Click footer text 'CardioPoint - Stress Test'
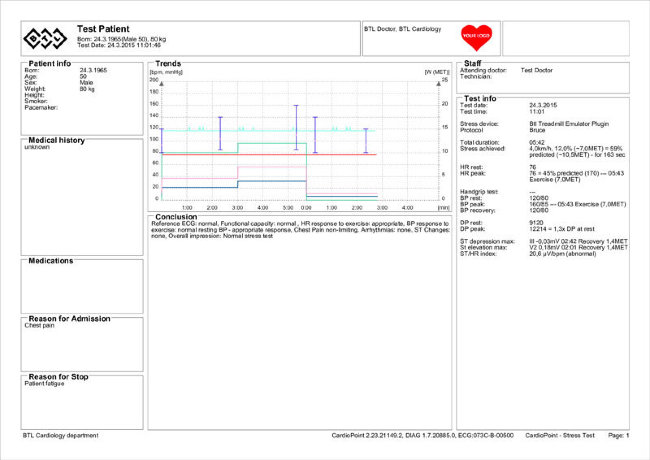The width and height of the screenshot is (650, 460). 560,436
